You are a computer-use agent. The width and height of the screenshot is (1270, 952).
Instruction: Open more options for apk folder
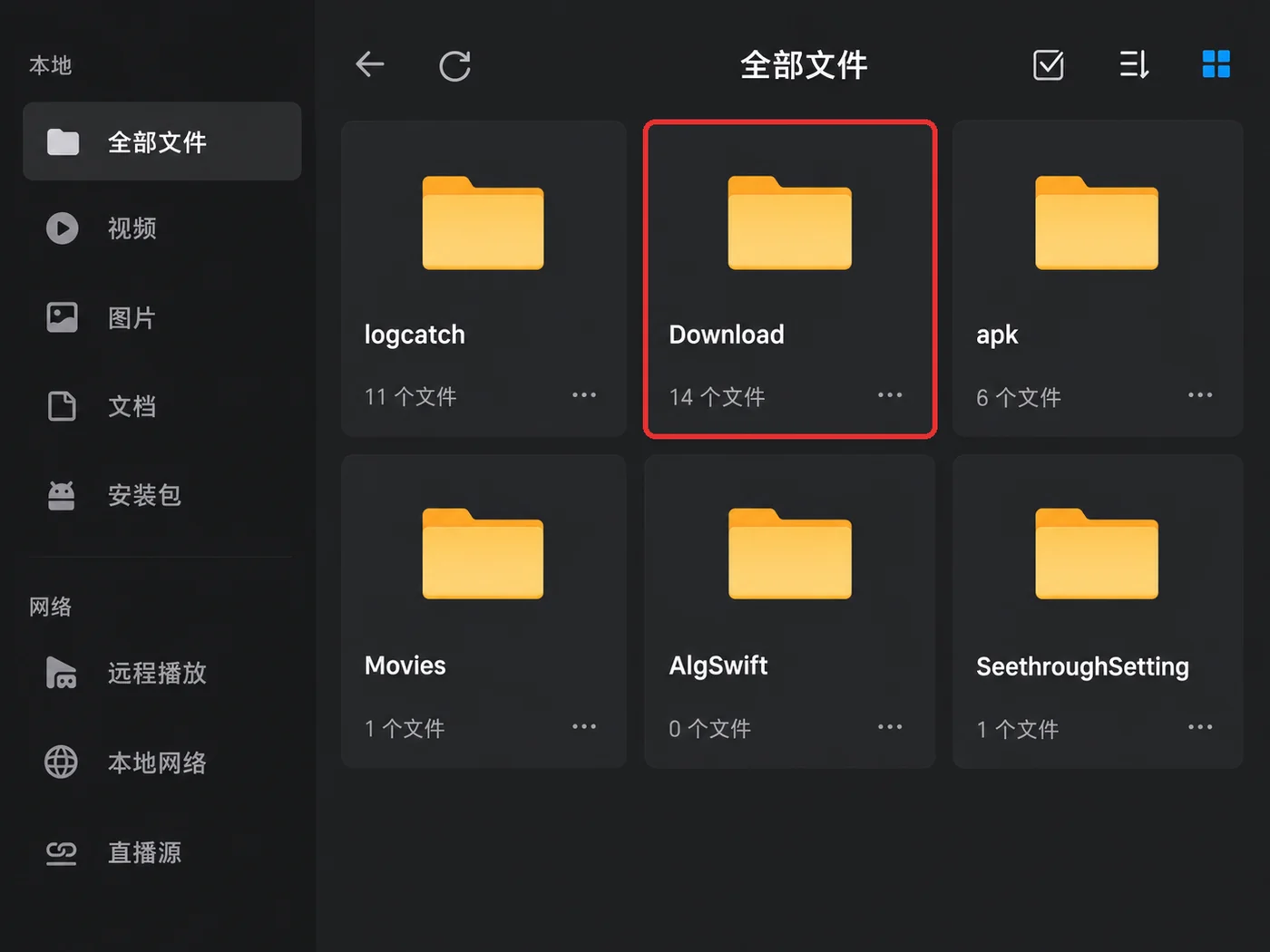pyautogui.click(x=1200, y=395)
